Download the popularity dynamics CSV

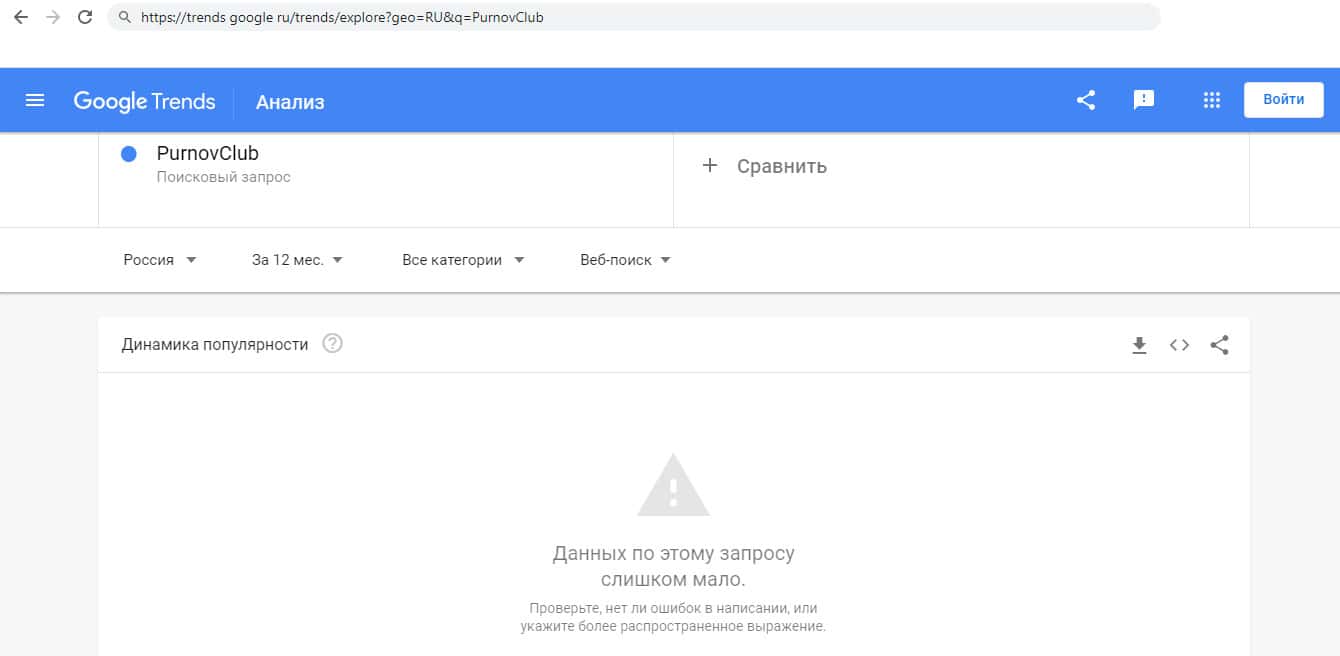pyautogui.click(x=1139, y=345)
